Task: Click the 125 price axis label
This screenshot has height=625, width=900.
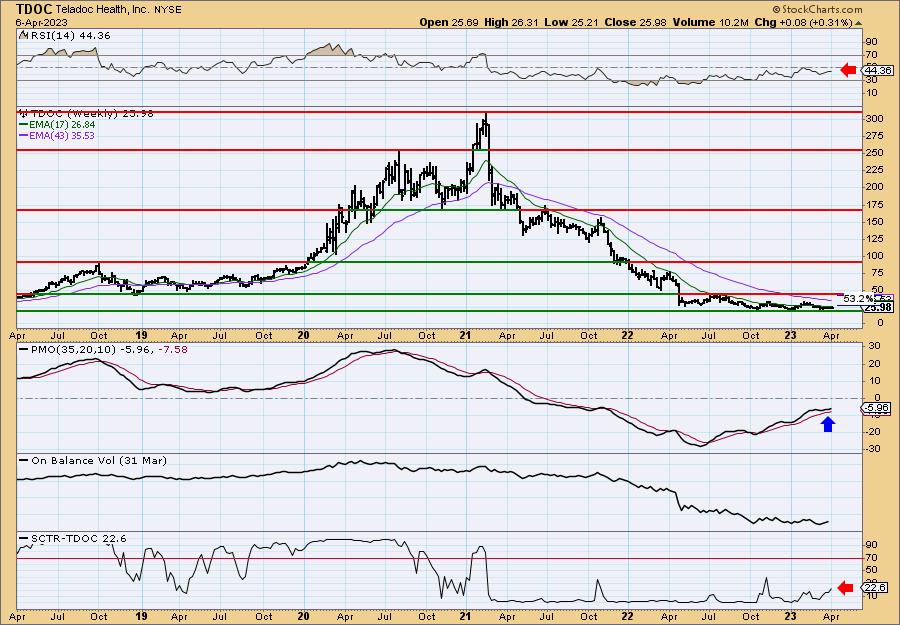Action: tap(875, 238)
